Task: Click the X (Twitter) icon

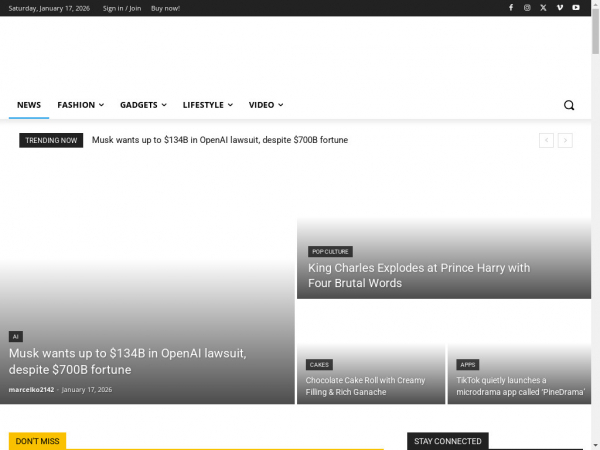Action: click(543, 8)
